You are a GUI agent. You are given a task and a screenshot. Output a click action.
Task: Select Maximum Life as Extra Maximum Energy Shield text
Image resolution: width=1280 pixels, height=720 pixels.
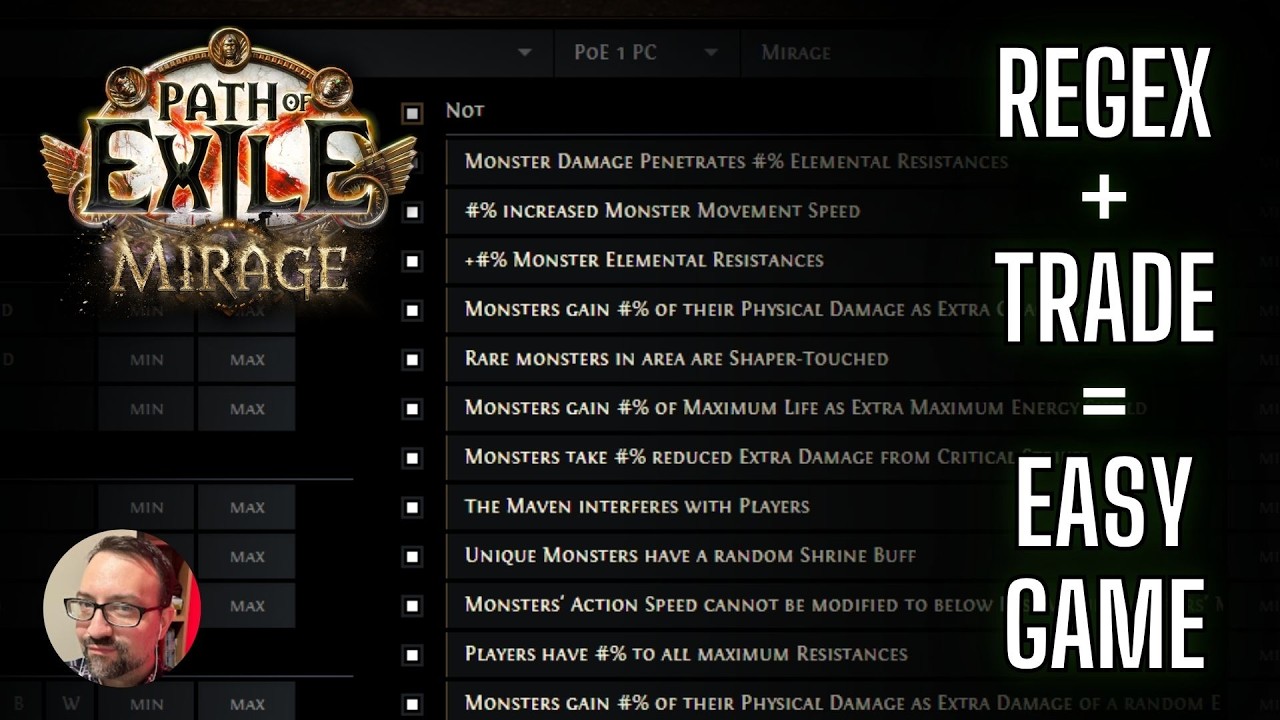(x=805, y=408)
